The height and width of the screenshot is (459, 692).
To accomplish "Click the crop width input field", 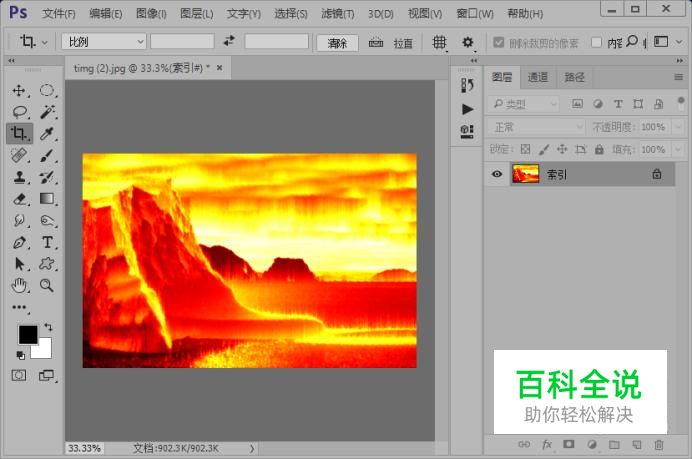I will [182, 42].
